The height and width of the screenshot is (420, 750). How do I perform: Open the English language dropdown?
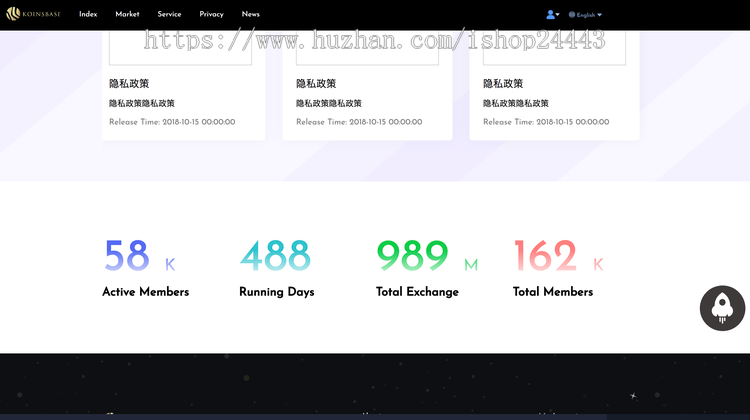pyautogui.click(x=585, y=15)
